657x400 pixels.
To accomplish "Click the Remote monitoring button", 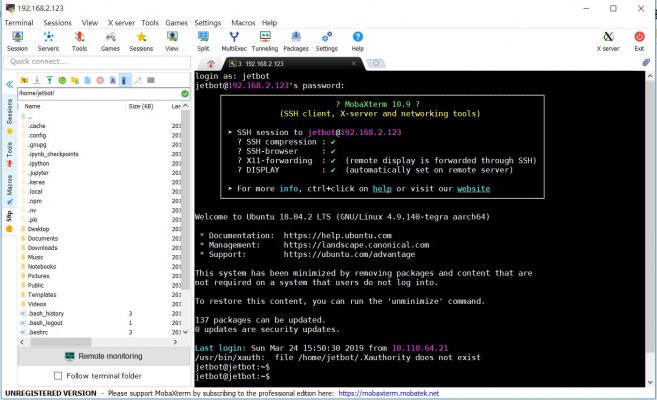I will pyautogui.click(x=103, y=356).
